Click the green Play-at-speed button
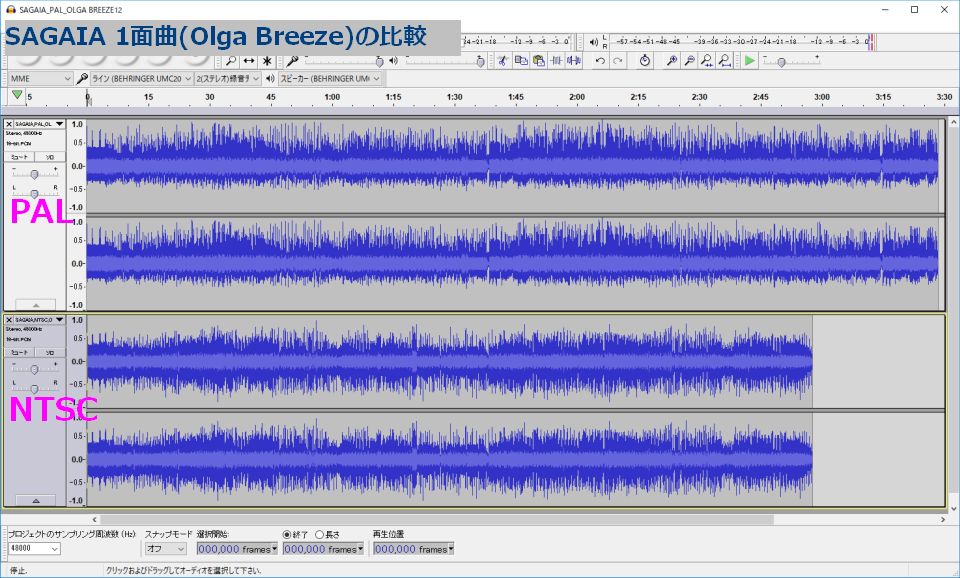 click(750, 61)
